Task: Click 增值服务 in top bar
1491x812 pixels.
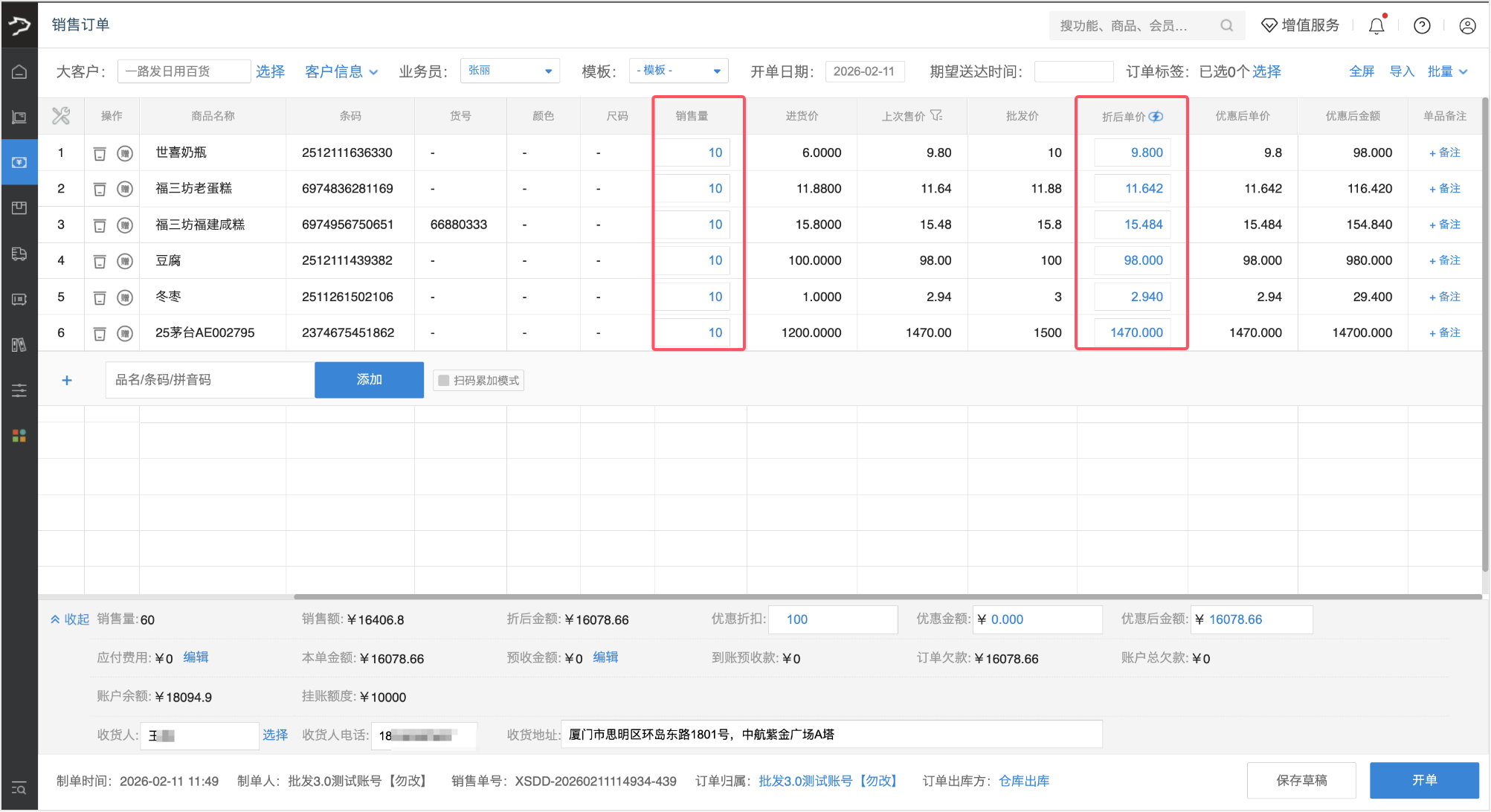Action: (1301, 26)
